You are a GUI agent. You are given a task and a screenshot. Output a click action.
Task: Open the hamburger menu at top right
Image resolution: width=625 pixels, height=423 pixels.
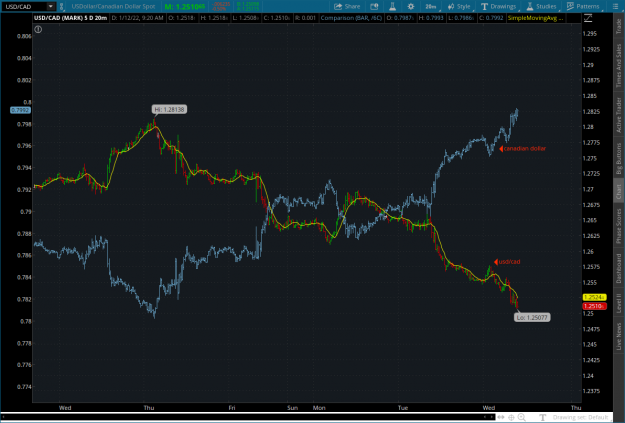pos(615,6)
